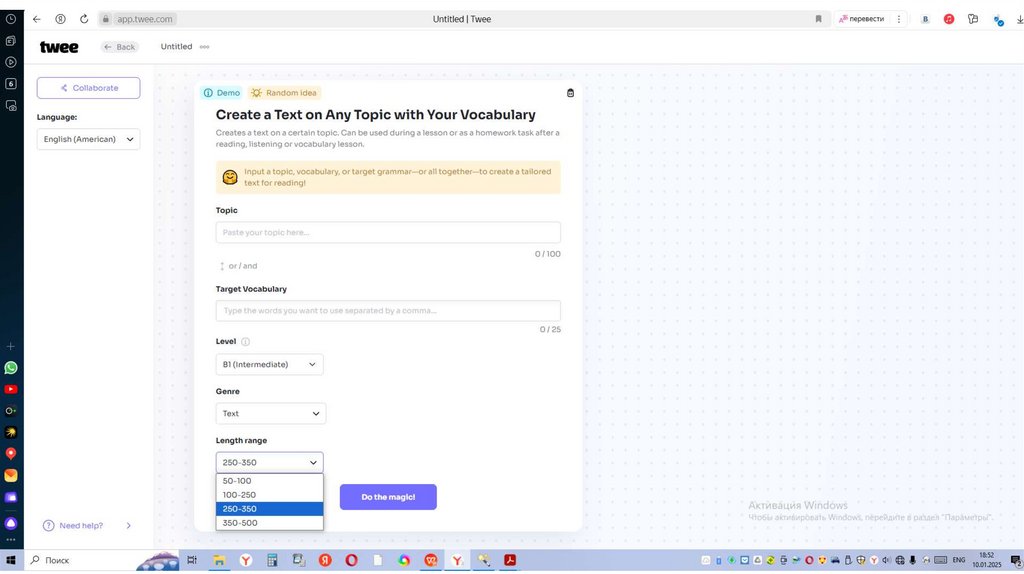Screen dimensions: 1024x574
Task: Open the browser downloads arrow
Action: point(1019,20)
